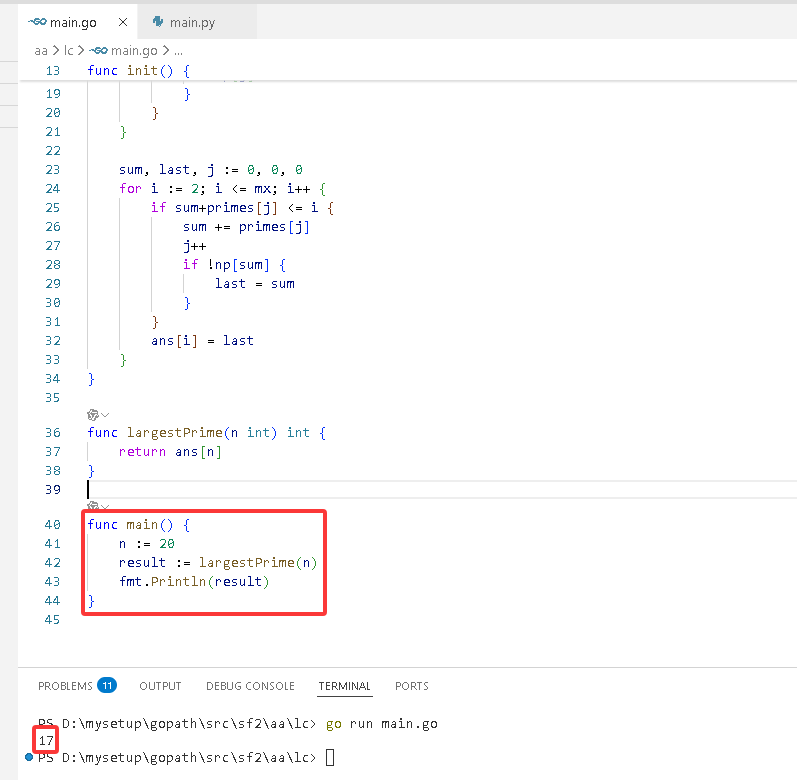Click 'fmt.Println(result)' on line 43

click(194, 582)
